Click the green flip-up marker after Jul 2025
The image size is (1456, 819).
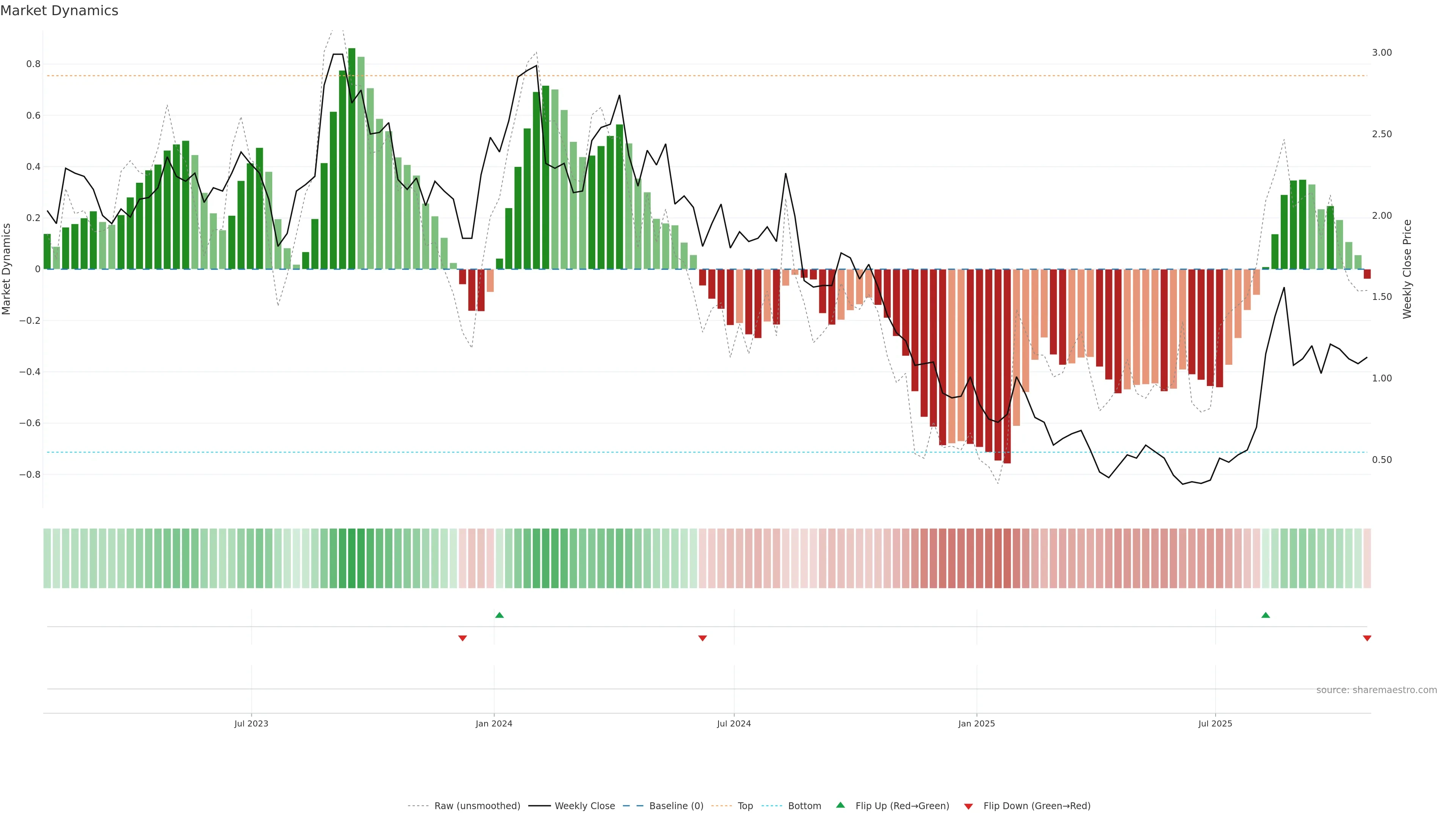(x=1266, y=615)
